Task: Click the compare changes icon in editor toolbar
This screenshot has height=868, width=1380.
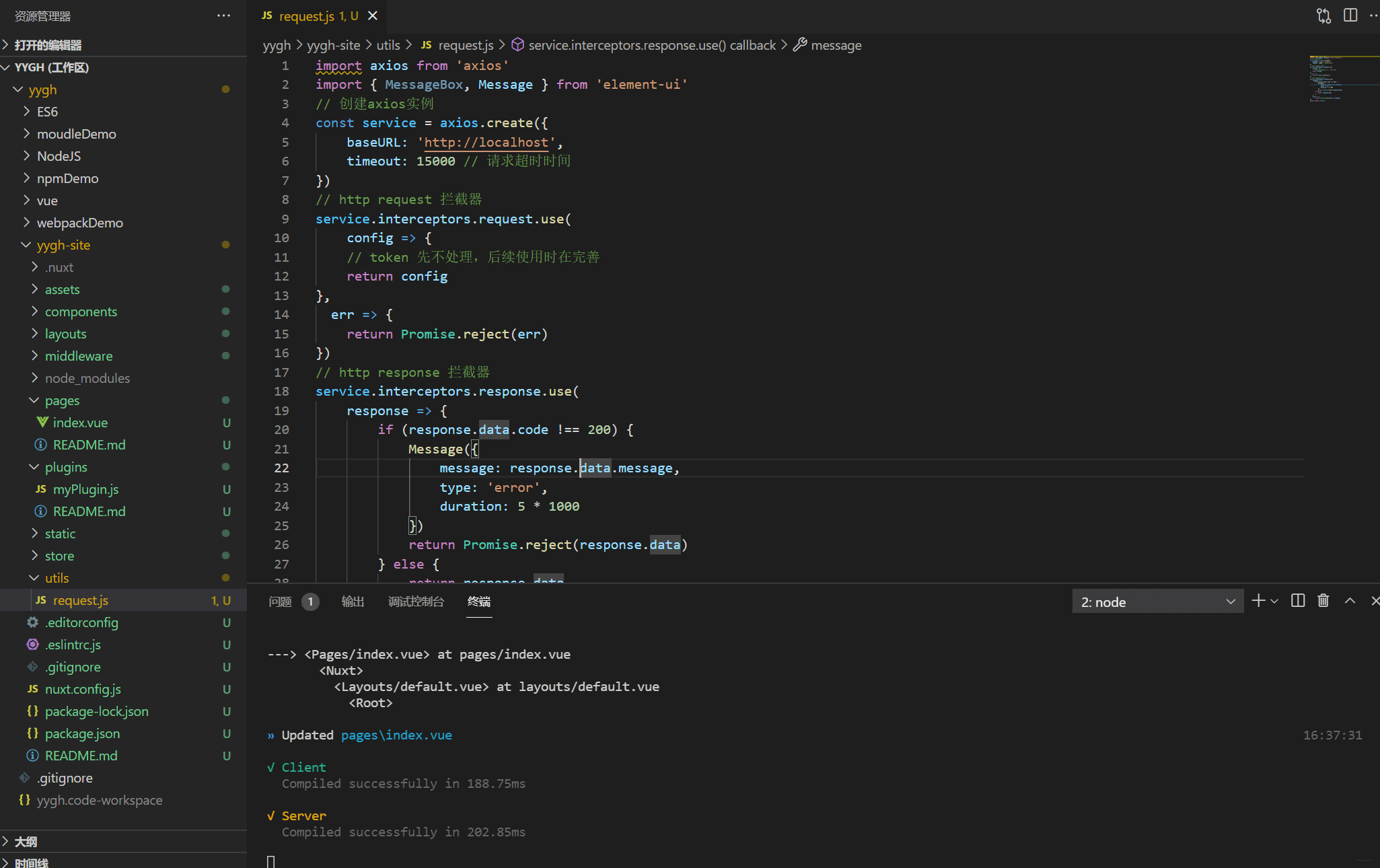Action: [1323, 15]
